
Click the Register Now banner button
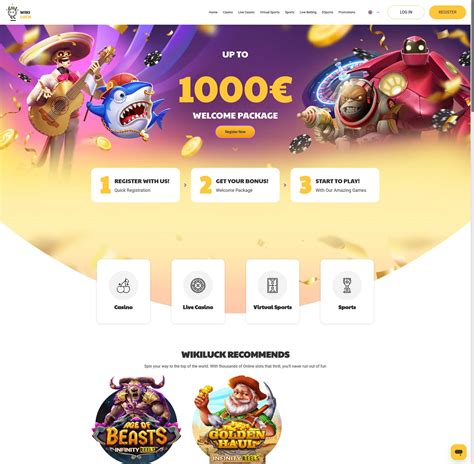235,132
